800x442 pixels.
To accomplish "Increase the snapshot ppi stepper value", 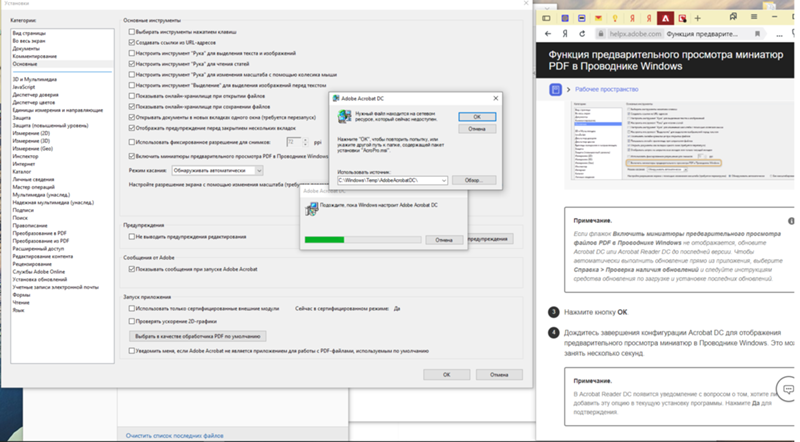I will point(305,140).
